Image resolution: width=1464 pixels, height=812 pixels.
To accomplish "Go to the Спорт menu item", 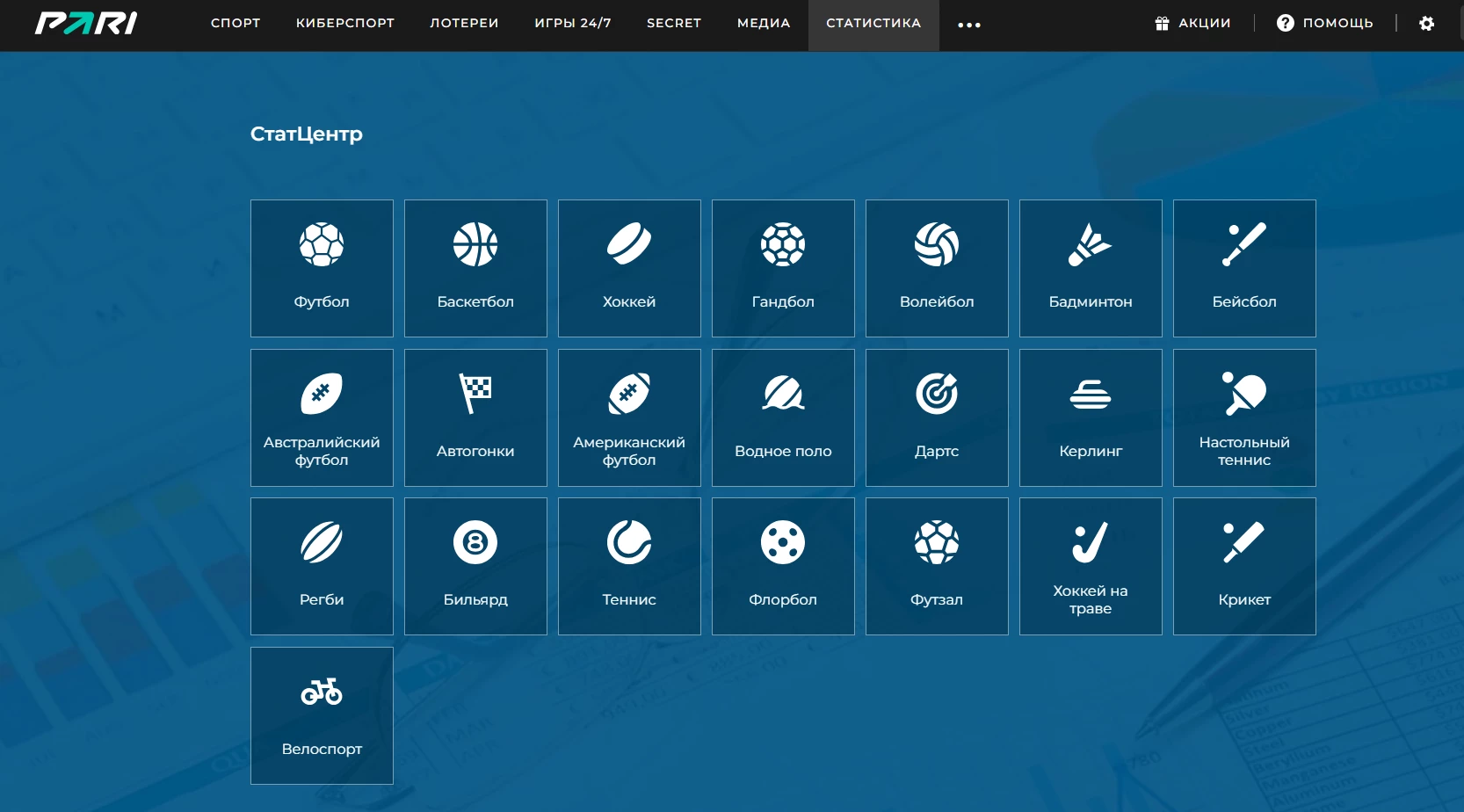I will point(236,23).
